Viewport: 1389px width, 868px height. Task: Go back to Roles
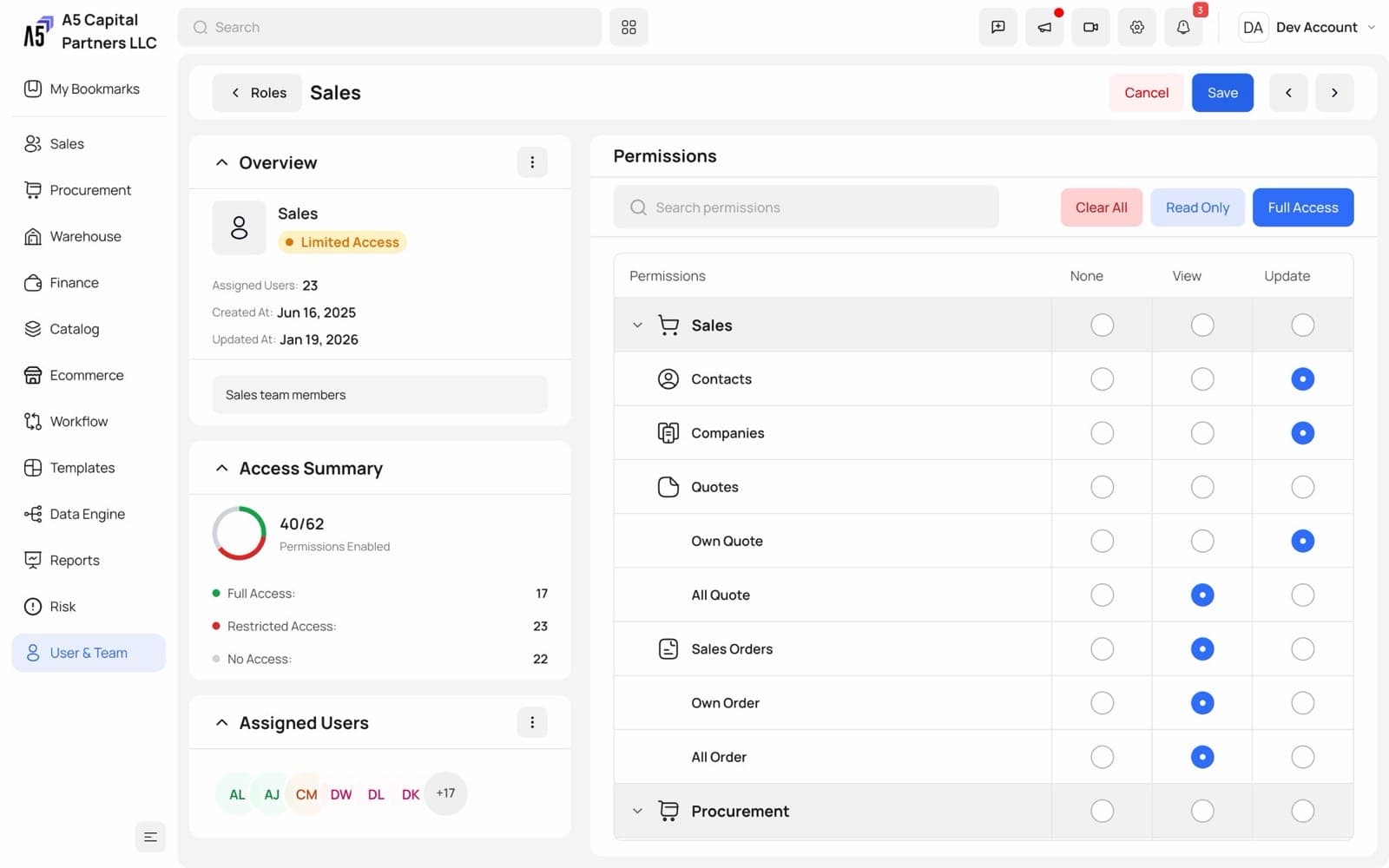tap(257, 93)
